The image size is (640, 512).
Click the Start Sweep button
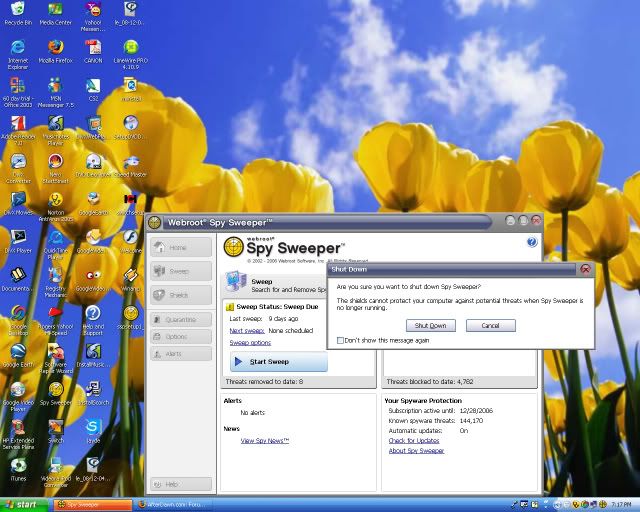[x=279, y=362]
